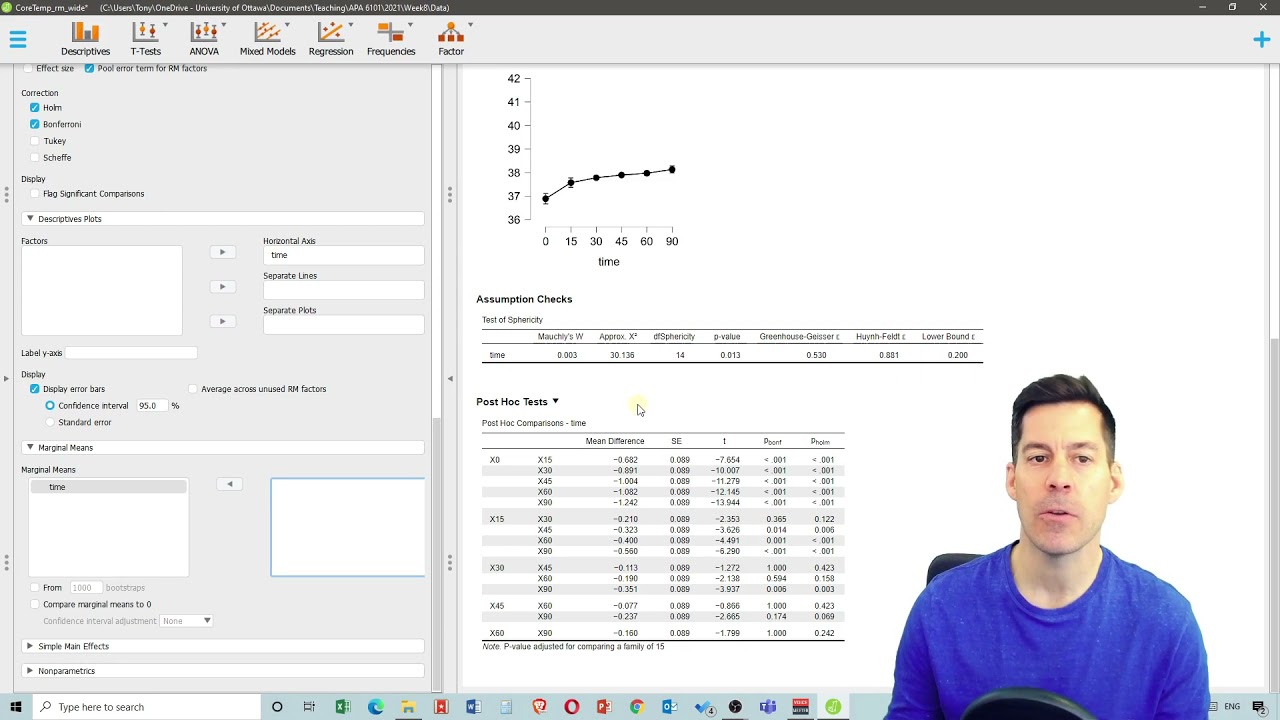Uncheck the Holm correction
1280x720 pixels.
(35, 107)
